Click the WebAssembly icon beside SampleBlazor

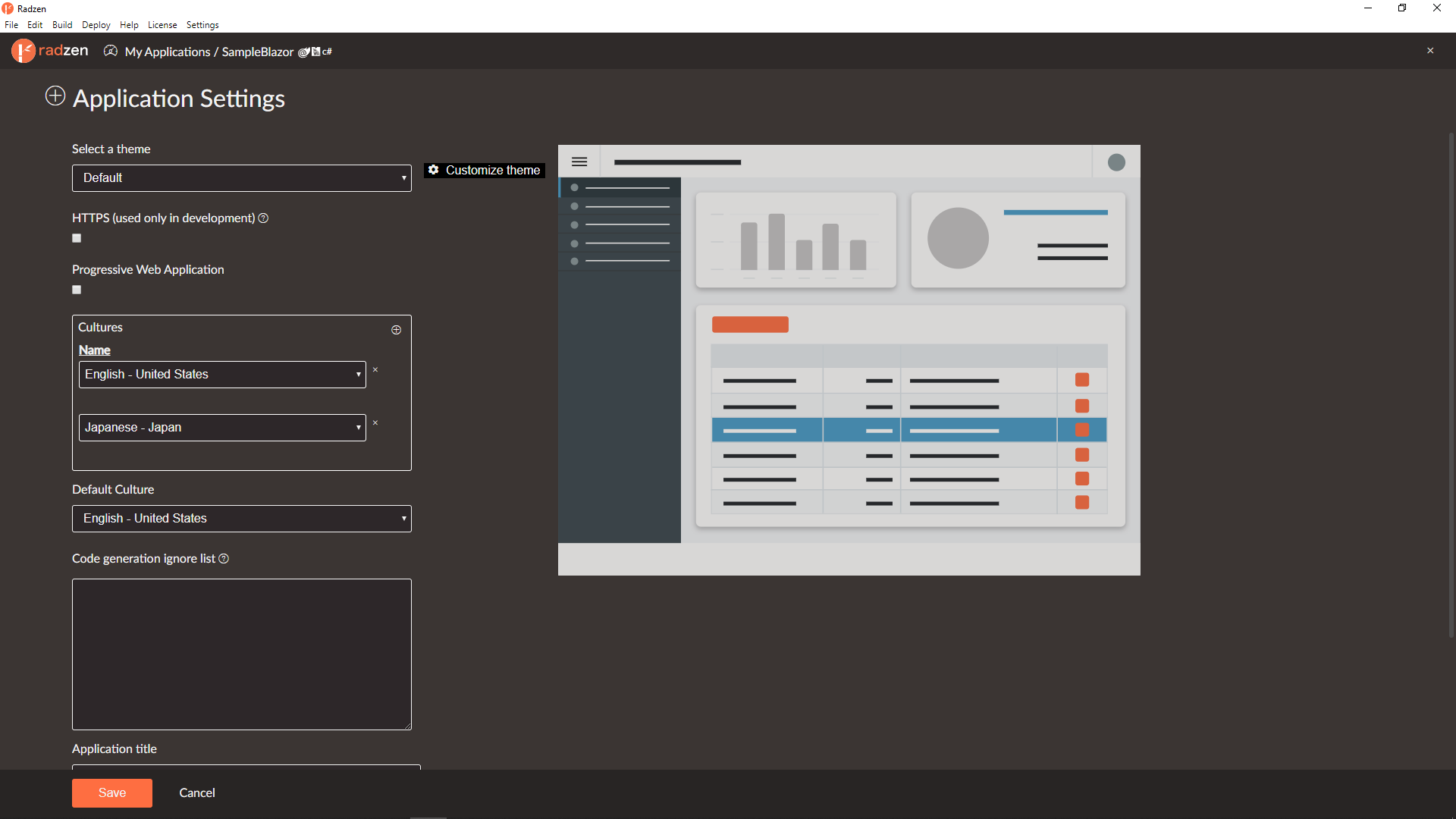[315, 52]
